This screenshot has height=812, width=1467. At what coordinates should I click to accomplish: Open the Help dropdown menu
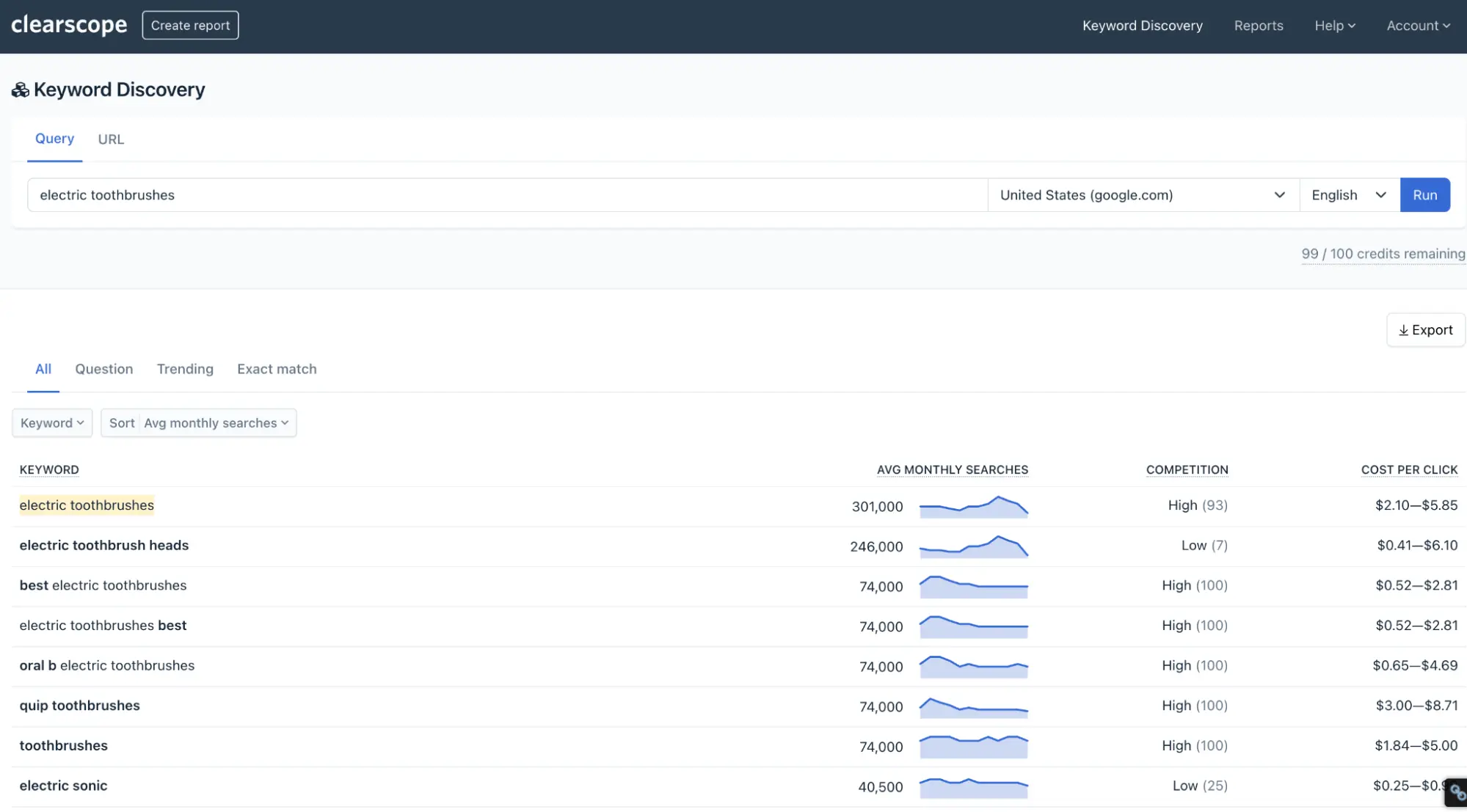(x=1334, y=26)
